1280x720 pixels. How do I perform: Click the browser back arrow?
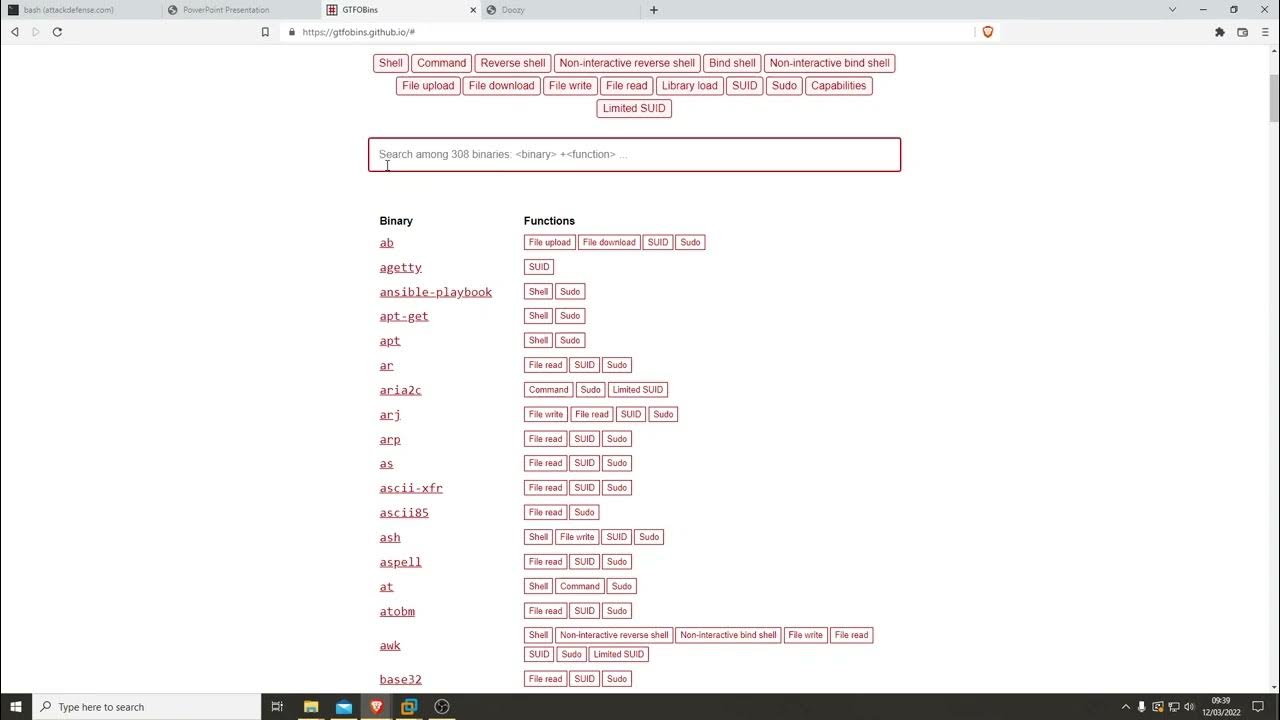click(15, 32)
